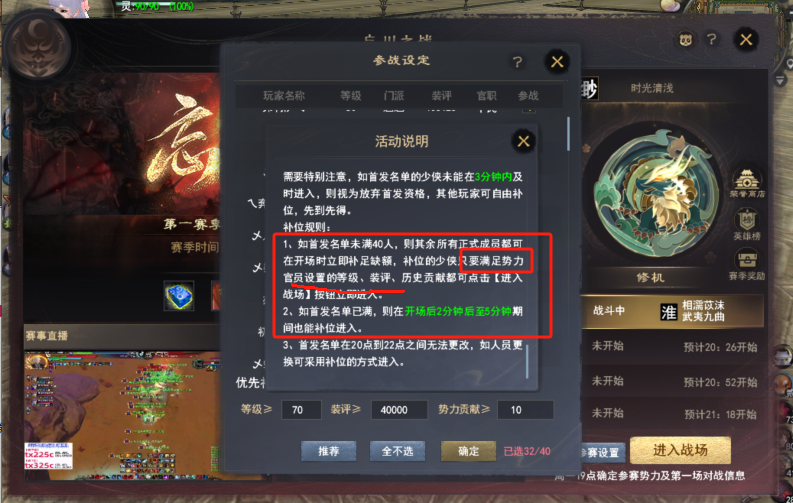Viewport: 793px width, 503px height.
Task: Click the help question mark in 参战设定
Action: [517, 62]
